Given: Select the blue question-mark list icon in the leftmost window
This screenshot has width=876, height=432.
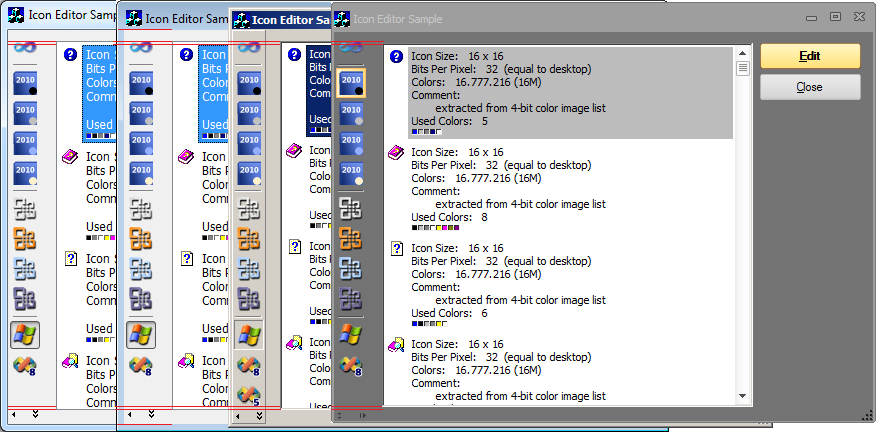Looking at the screenshot, I should [x=70, y=55].
